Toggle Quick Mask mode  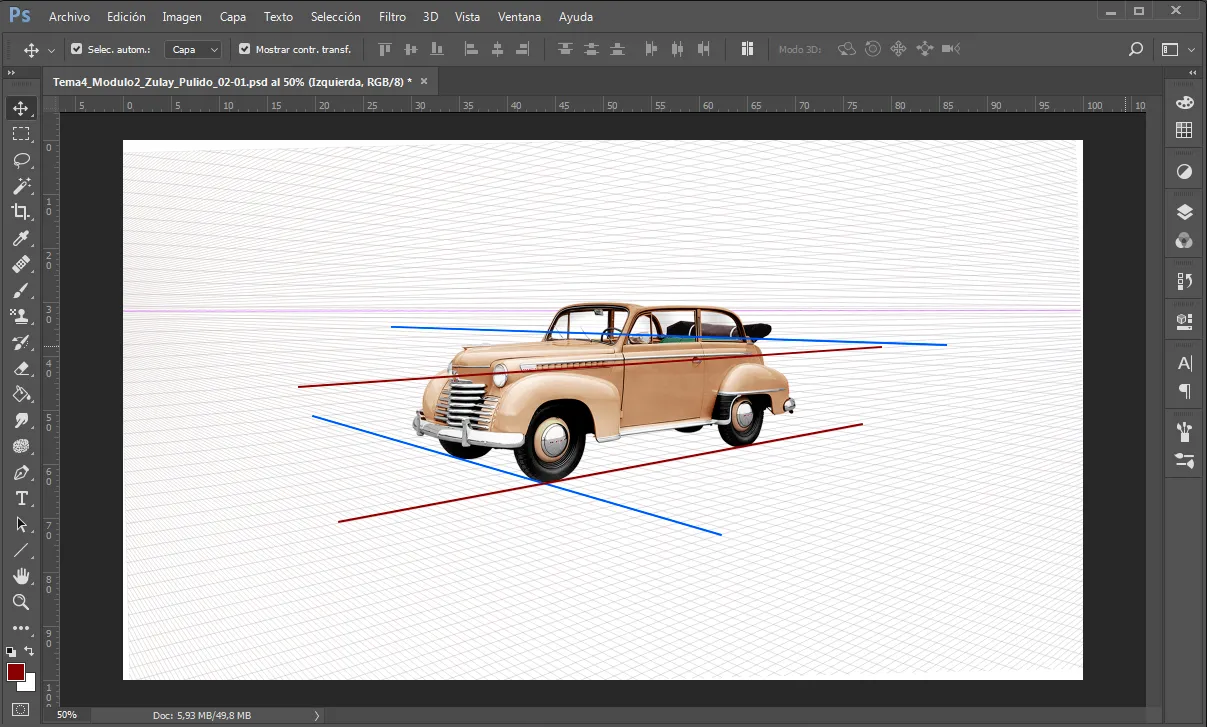click(21, 710)
